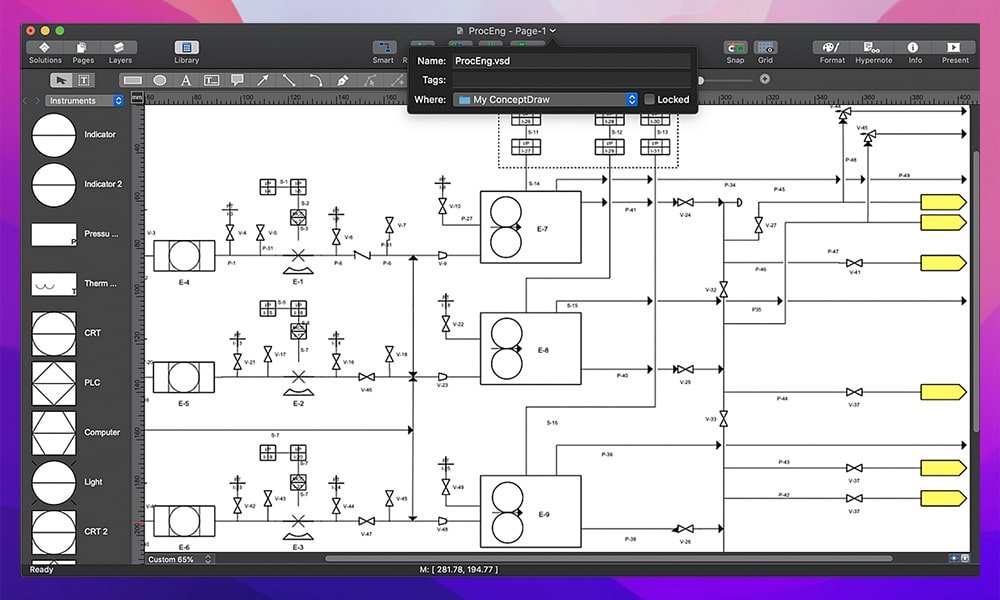Enable the Locked checkbox
Viewport: 1000px width, 600px height.
[650, 100]
